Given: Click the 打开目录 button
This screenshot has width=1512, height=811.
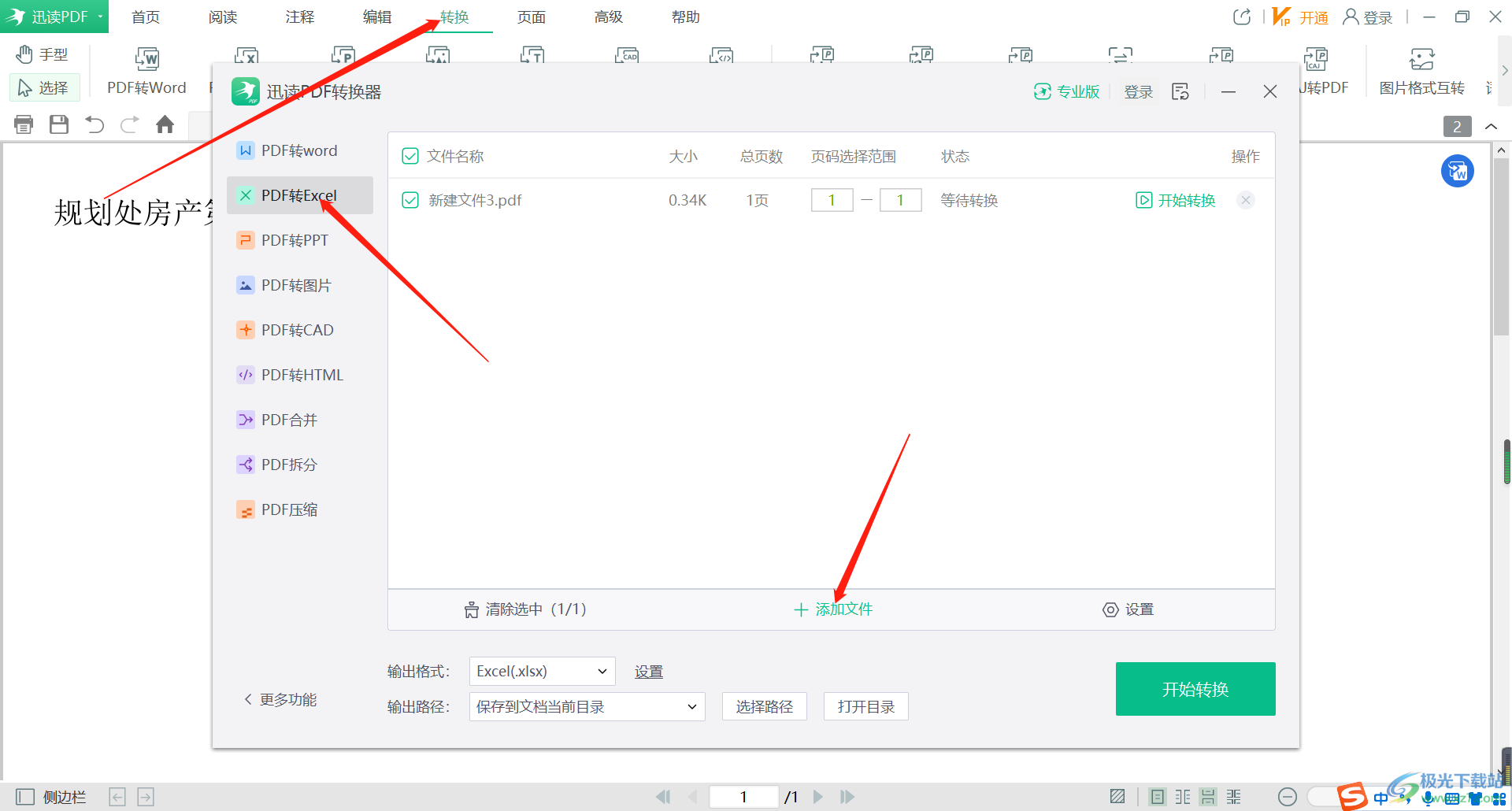Looking at the screenshot, I should tap(866, 706).
